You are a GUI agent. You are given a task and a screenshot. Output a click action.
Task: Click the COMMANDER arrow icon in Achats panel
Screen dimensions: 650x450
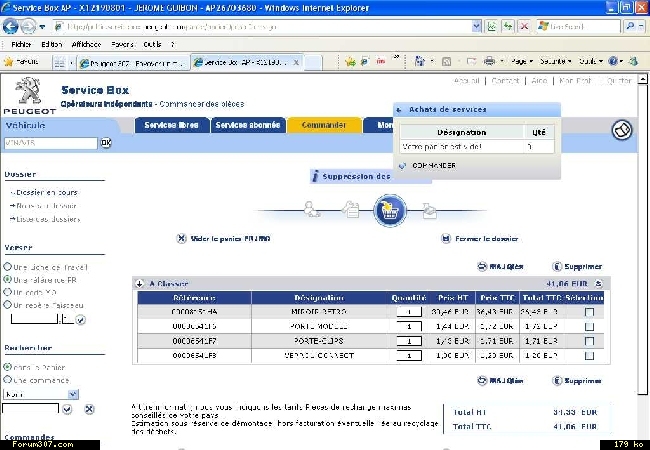point(402,166)
